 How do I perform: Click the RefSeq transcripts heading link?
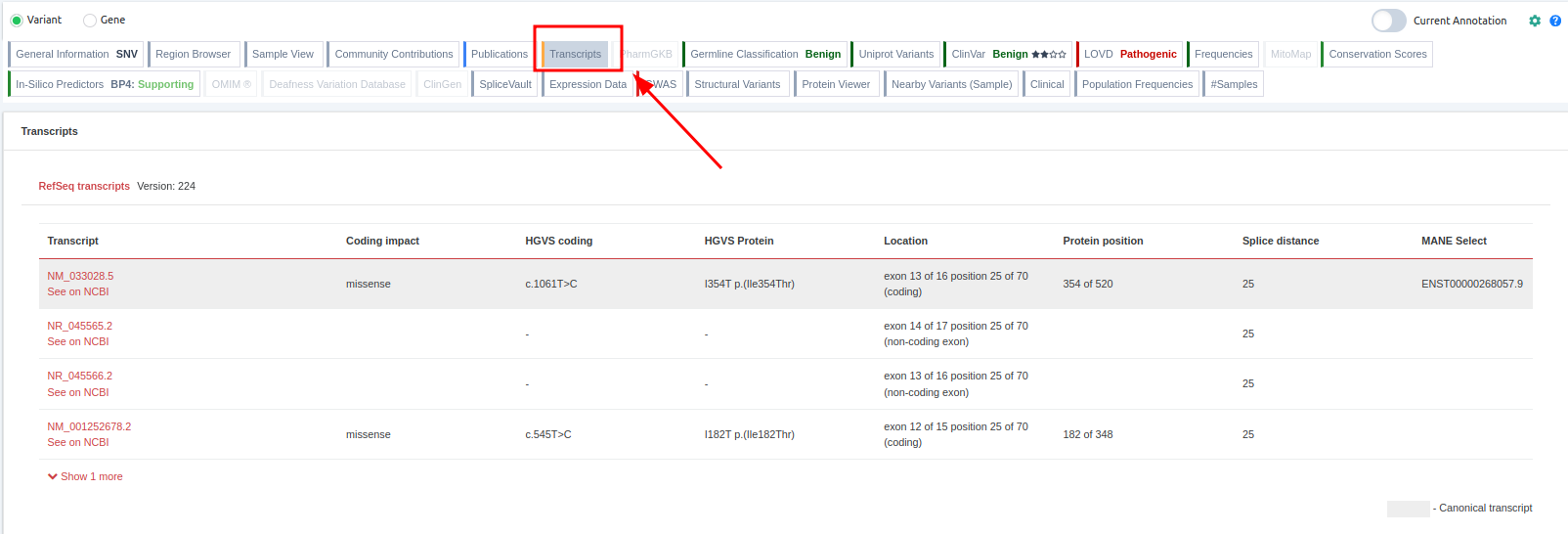pos(84,187)
